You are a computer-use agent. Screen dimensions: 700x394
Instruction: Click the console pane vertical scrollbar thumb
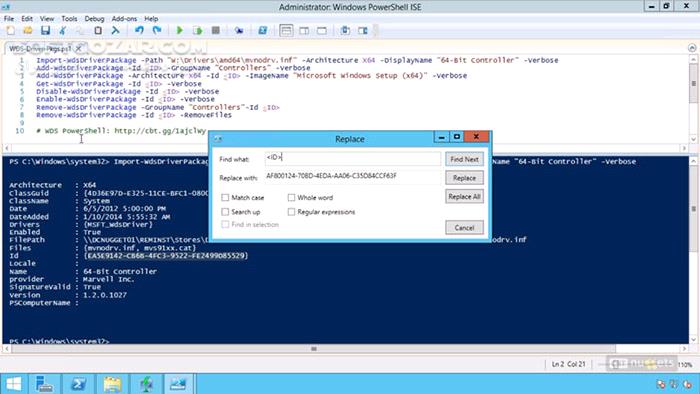tap(693, 209)
